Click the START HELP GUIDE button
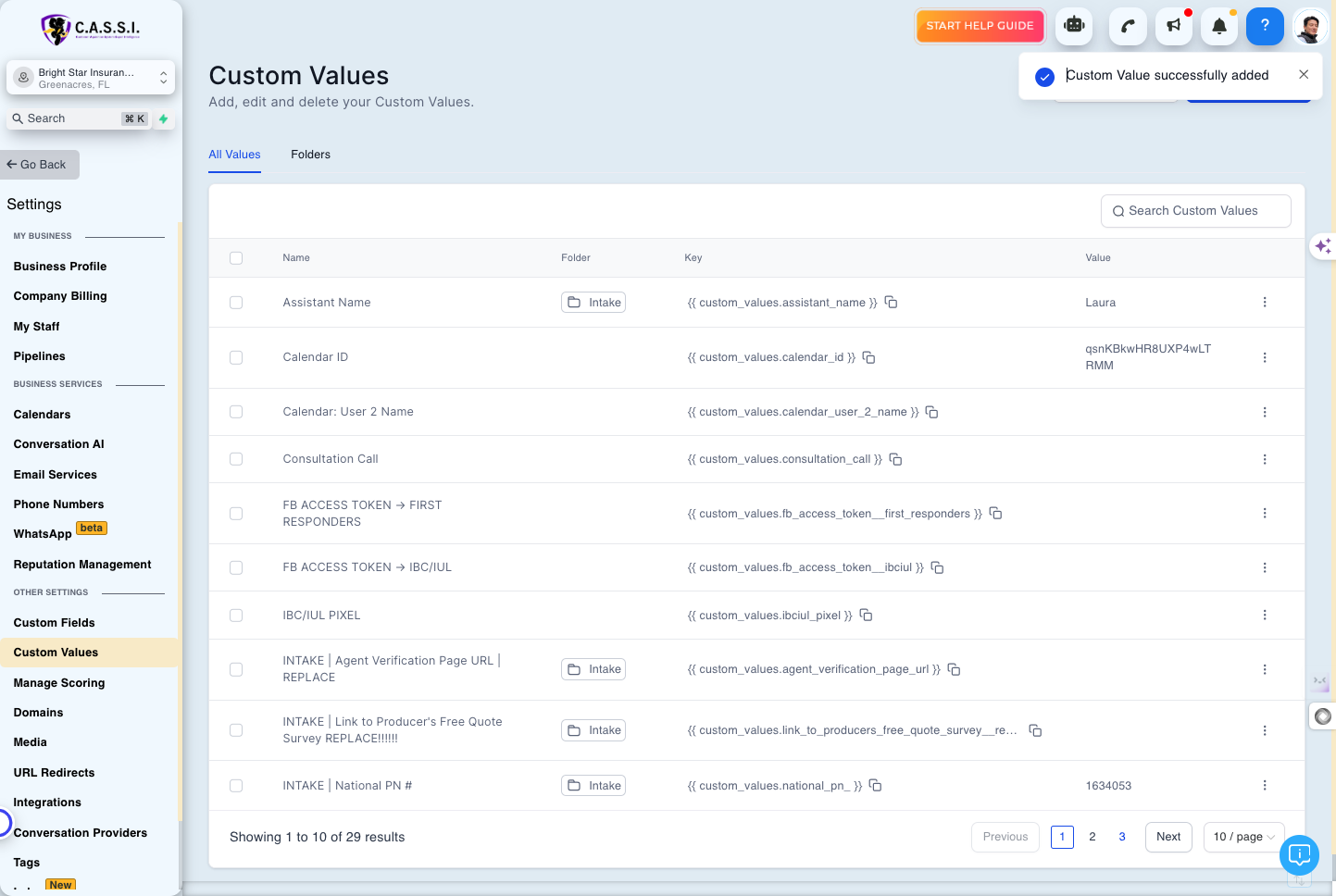The width and height of the screenshot is (1336, 896). point(980,26)
